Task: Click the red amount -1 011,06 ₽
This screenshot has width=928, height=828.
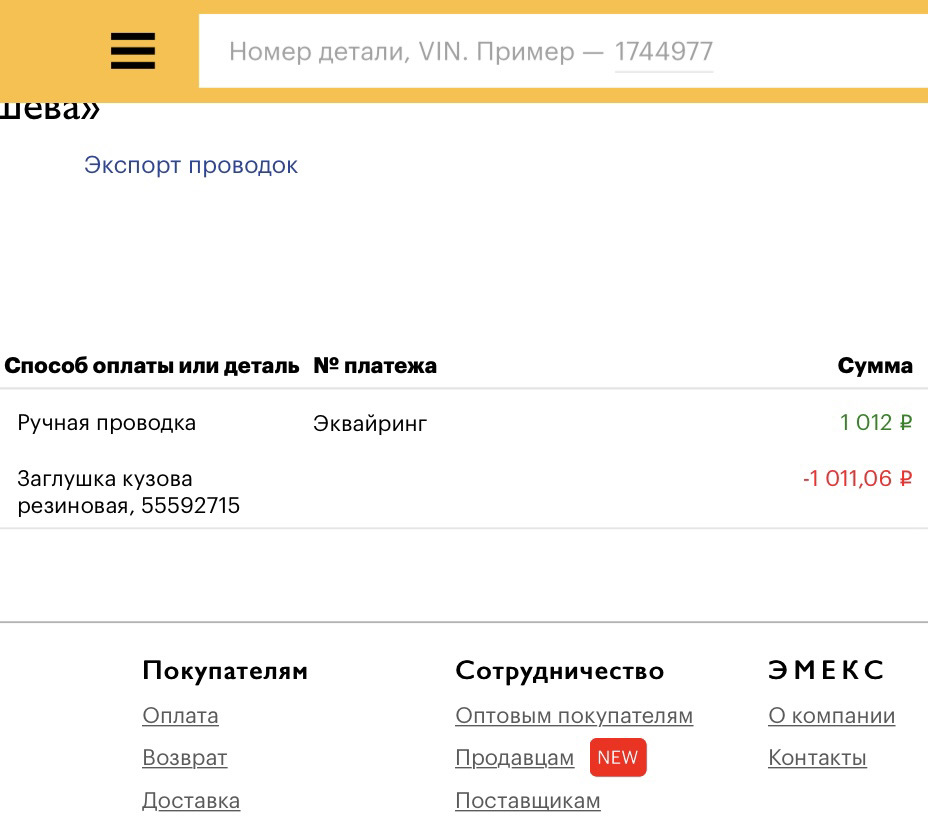Action: coord(855,478)
